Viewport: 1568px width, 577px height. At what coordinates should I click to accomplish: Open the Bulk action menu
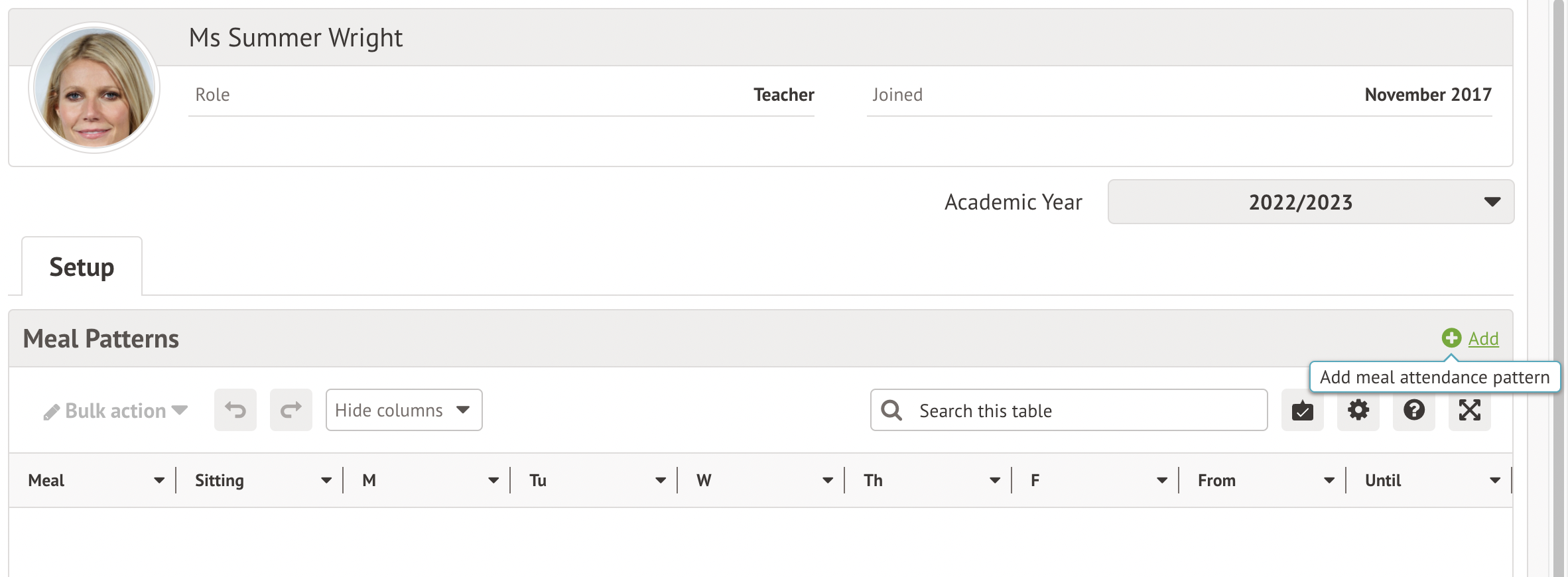(115, 411)
